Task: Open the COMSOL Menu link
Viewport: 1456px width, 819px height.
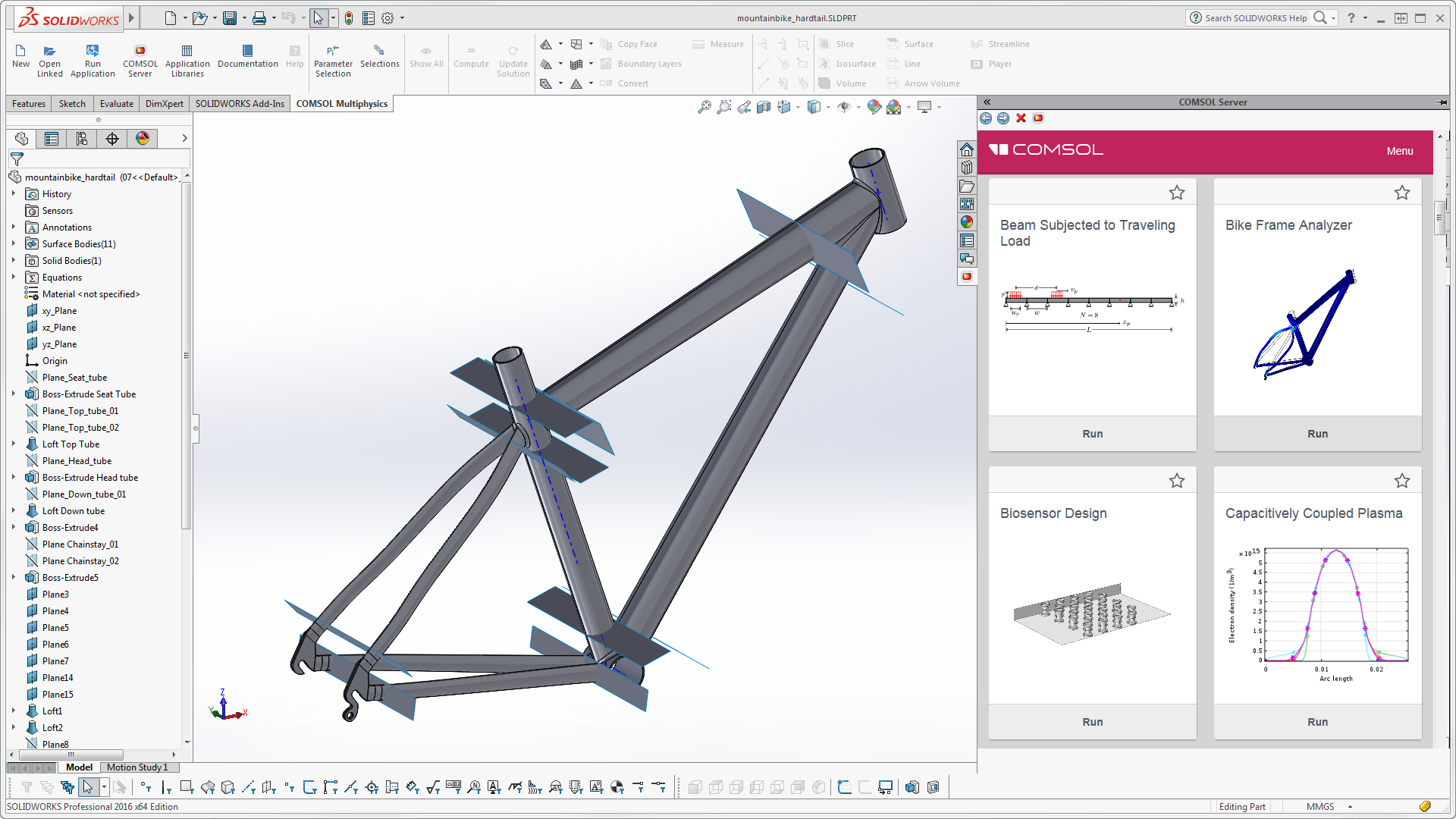Action: (x=1399, y=151)
